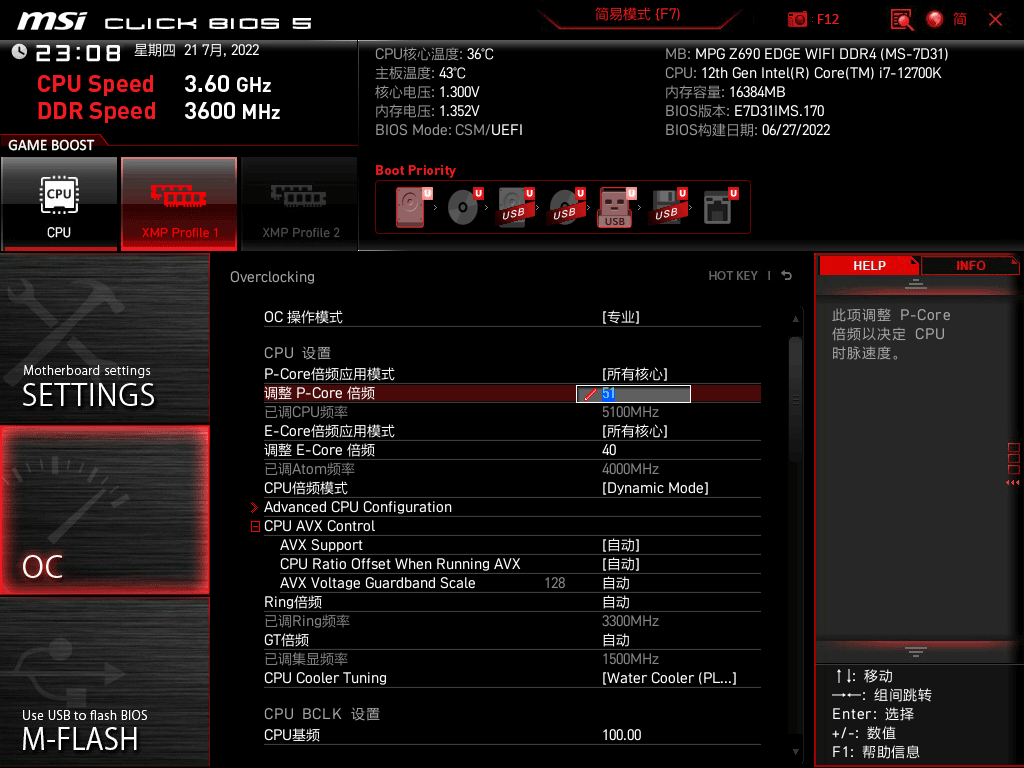Expand Advanced CPU Configuration submenu
The image size is (1024, 768).
click(358, 507)
